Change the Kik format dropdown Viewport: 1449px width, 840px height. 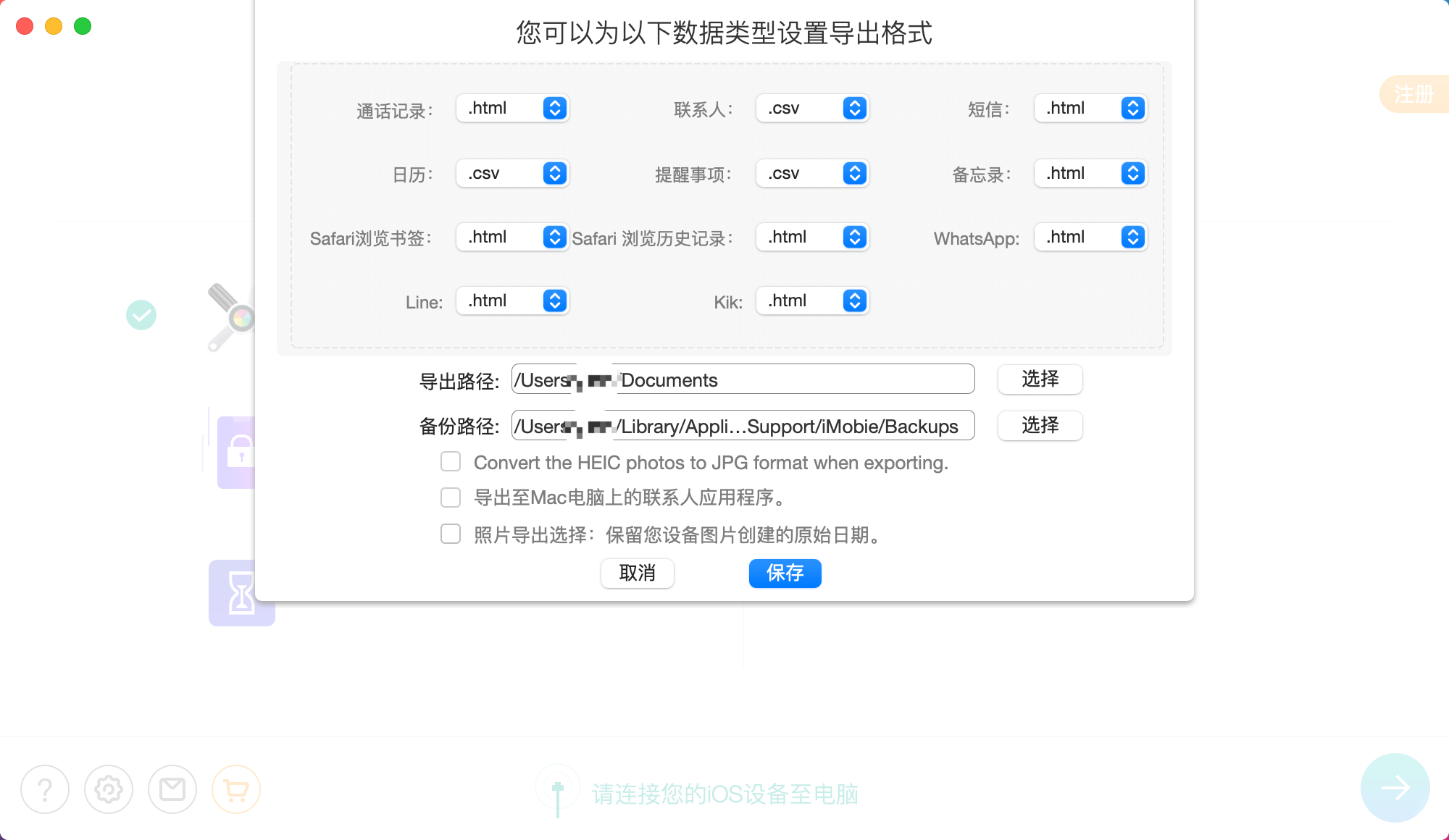coord(812,301)
